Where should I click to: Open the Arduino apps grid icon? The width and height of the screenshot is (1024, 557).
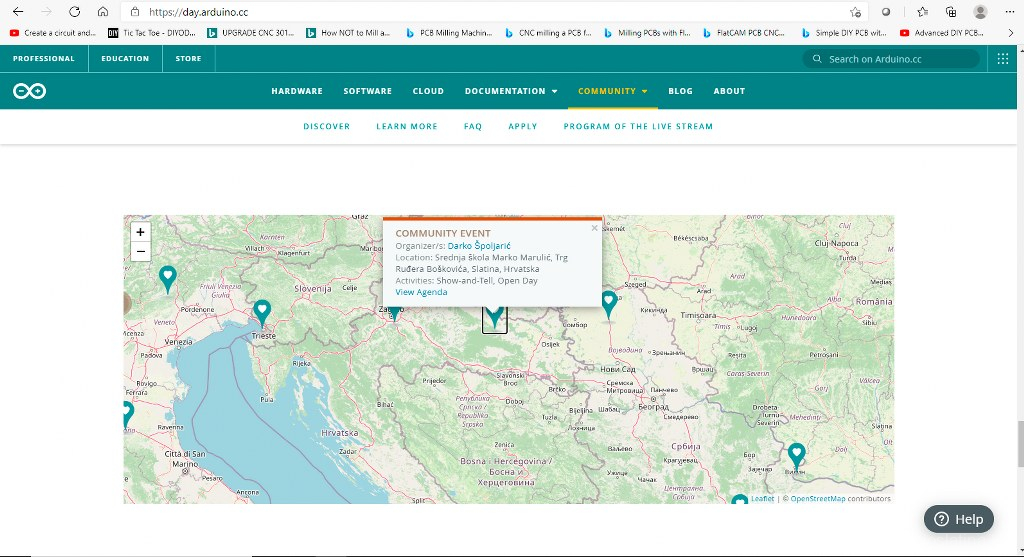[1002, 59]
